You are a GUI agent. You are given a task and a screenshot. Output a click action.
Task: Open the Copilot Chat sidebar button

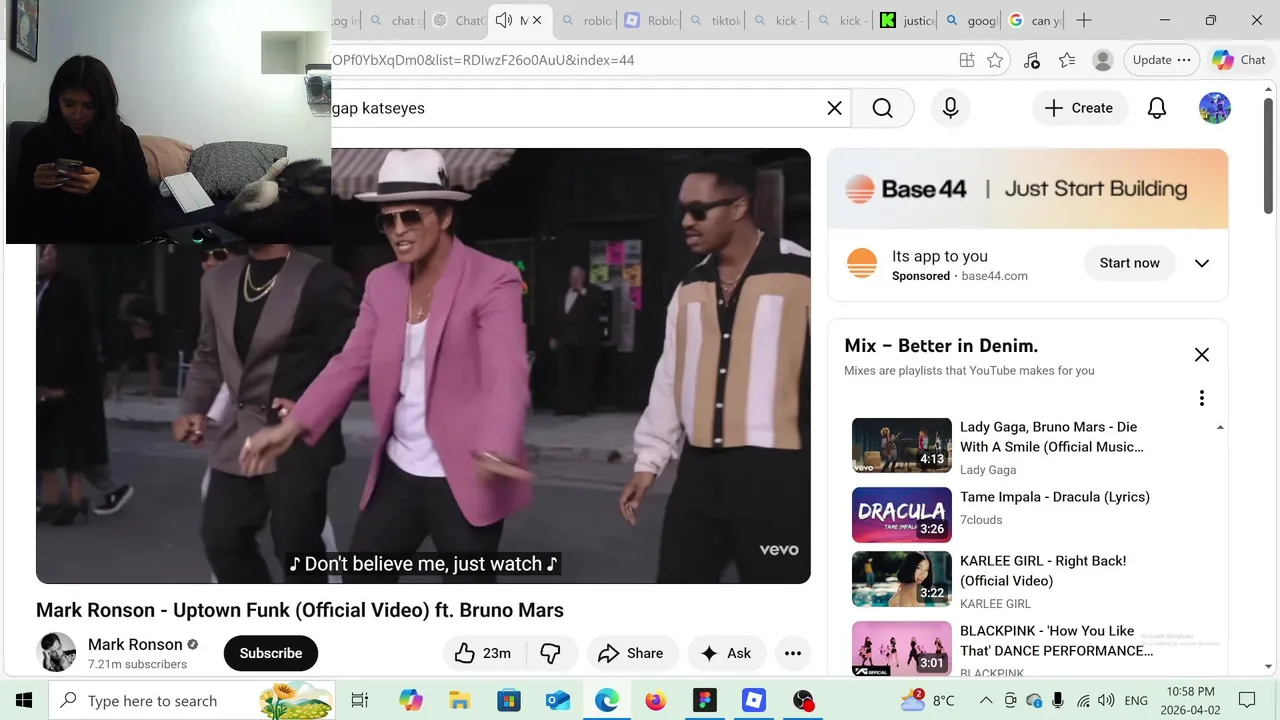click(1240, 60)
